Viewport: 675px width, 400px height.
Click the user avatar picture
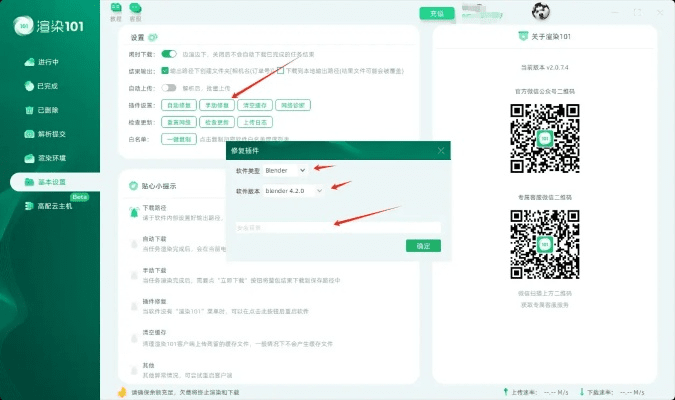[x=541, y=11]
